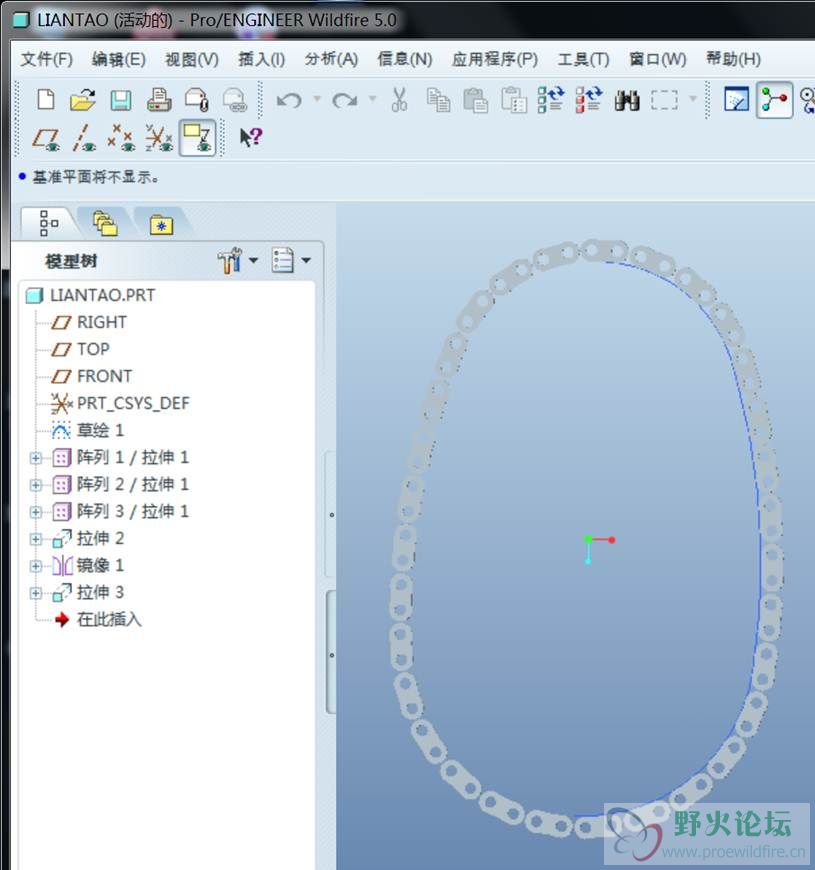
Task: Expand 阵列 3 / 拉伸 1 pattern
Action: [x=36, y=512]
